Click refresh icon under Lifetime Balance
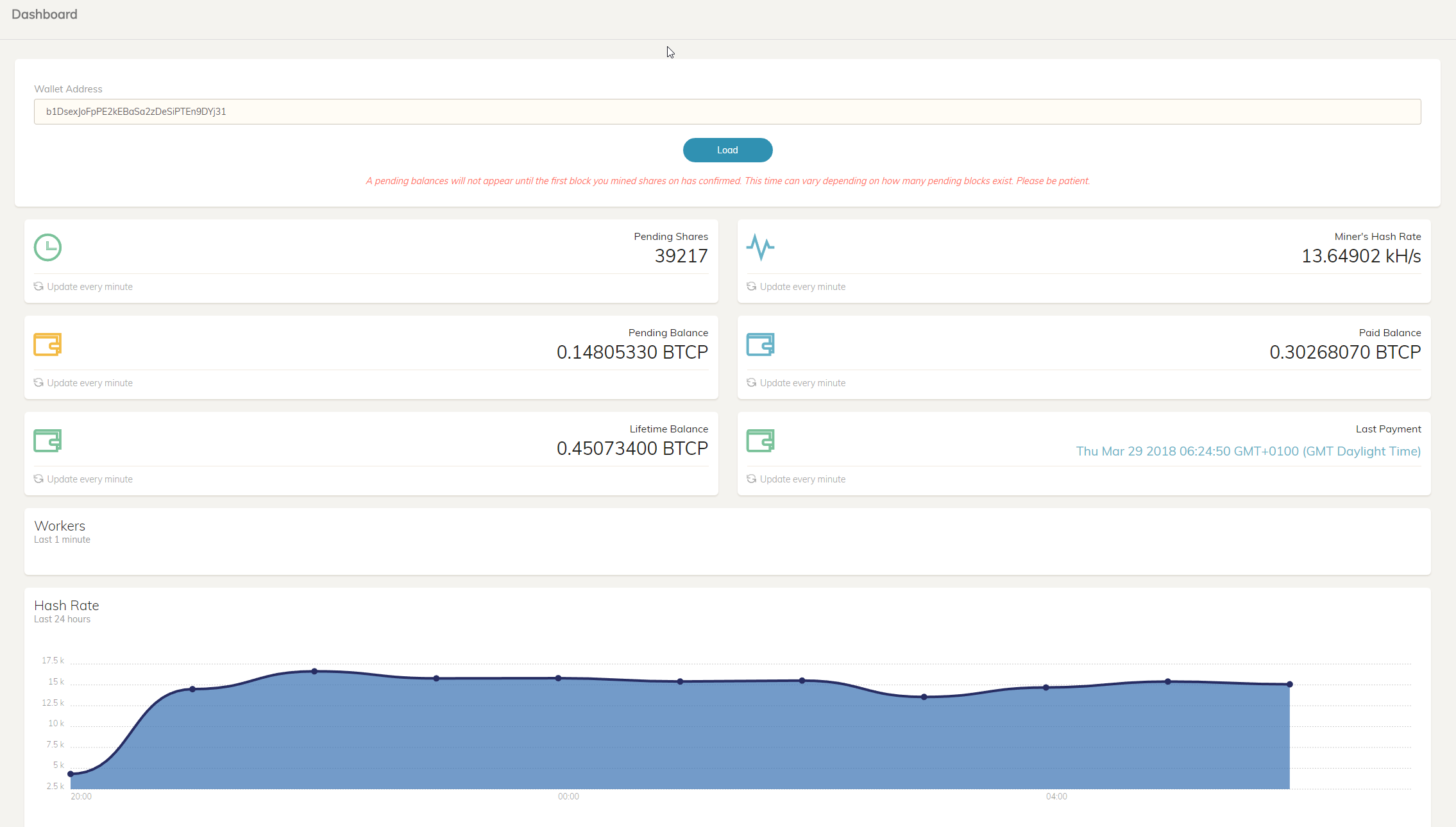 38,479
